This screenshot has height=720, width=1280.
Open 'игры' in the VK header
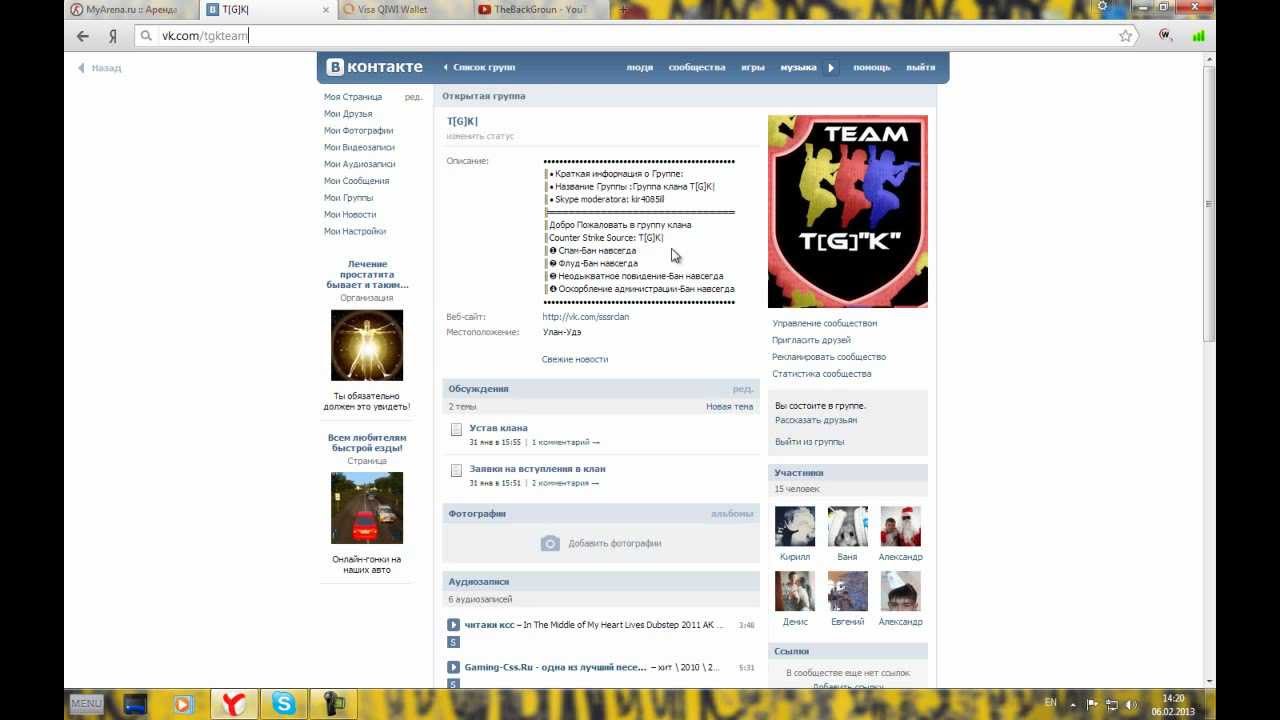click(x=753, y=68)
